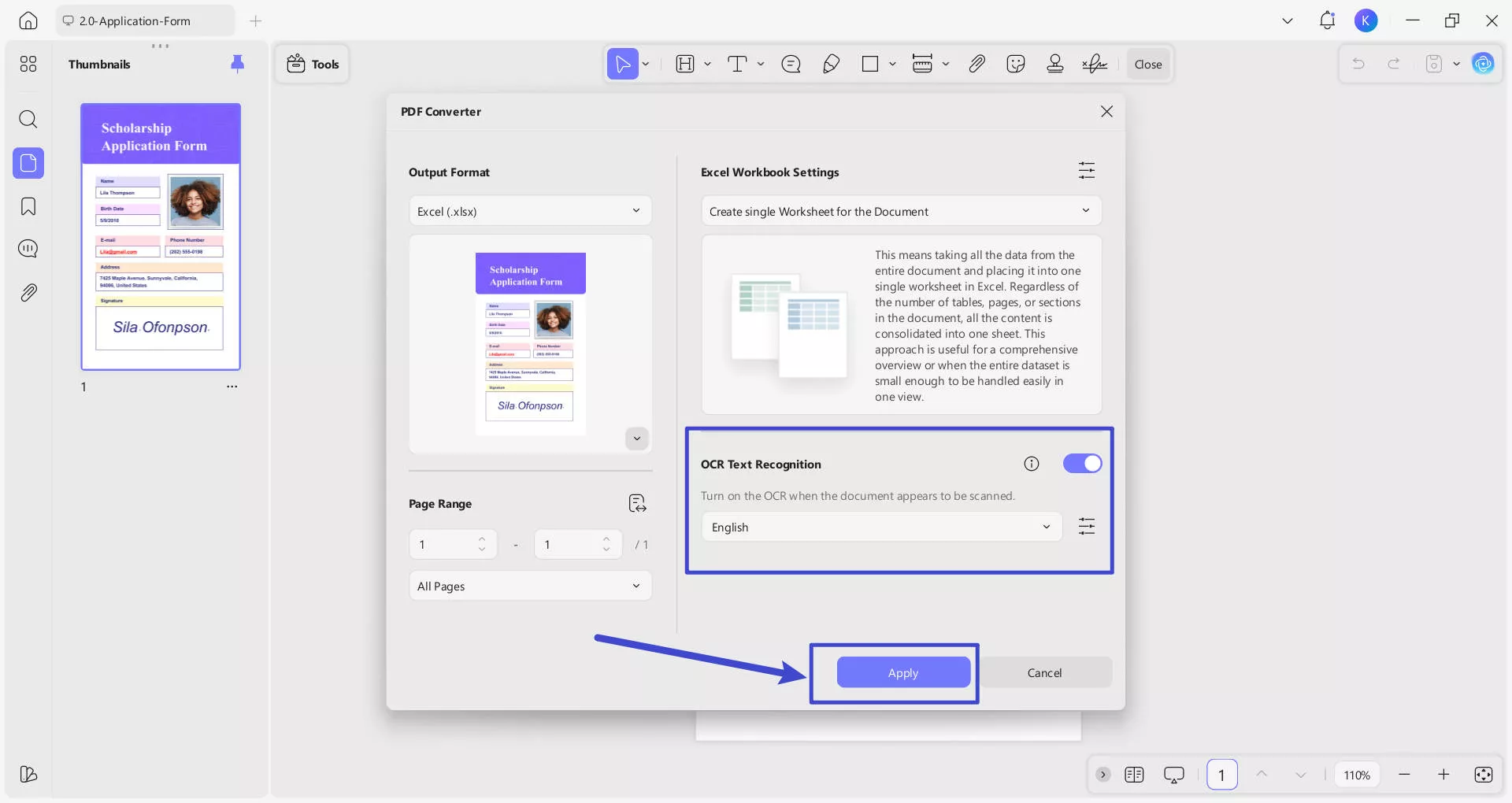
Task: Expand the select tool options arrow
Action: click(646, 64)
